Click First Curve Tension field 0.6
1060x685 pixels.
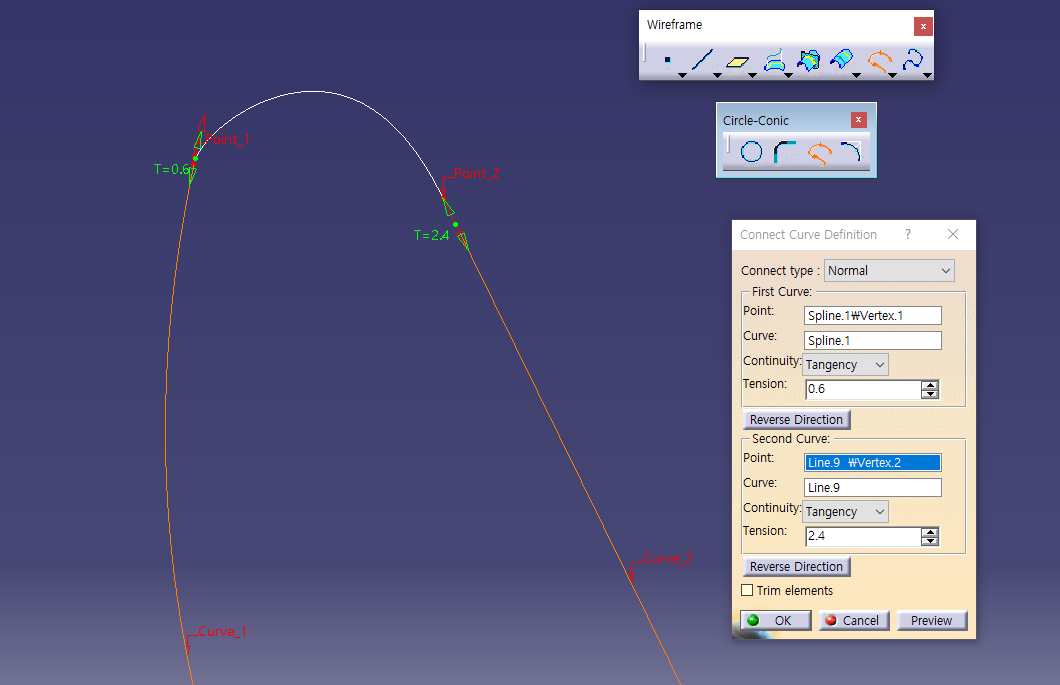coord(863,389)
